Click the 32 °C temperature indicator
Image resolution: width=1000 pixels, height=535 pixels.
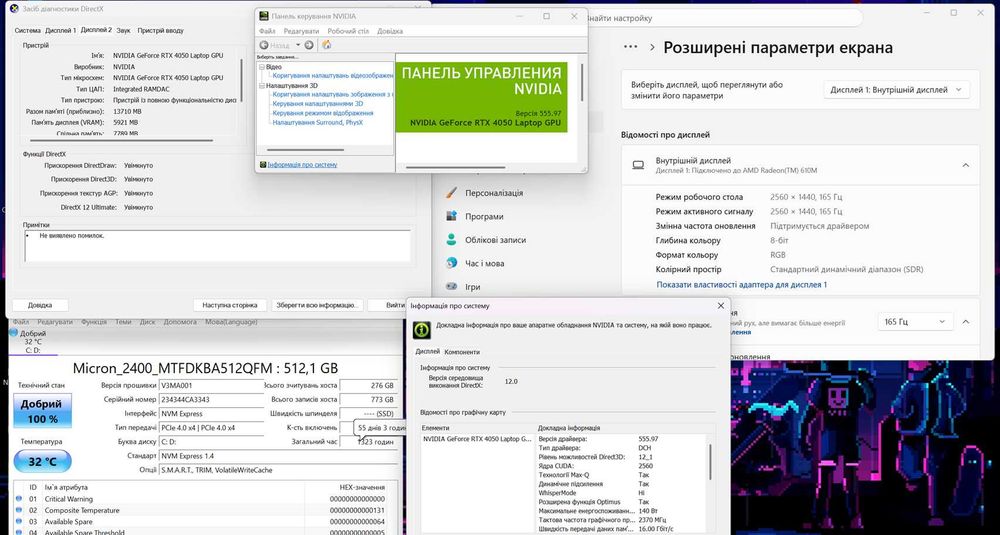click(x=43, y=461)
